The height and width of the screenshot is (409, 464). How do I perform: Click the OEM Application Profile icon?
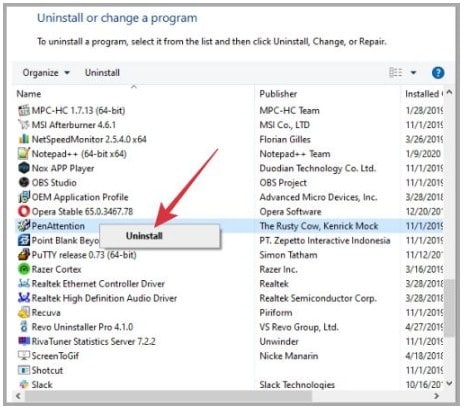point(24,197)
